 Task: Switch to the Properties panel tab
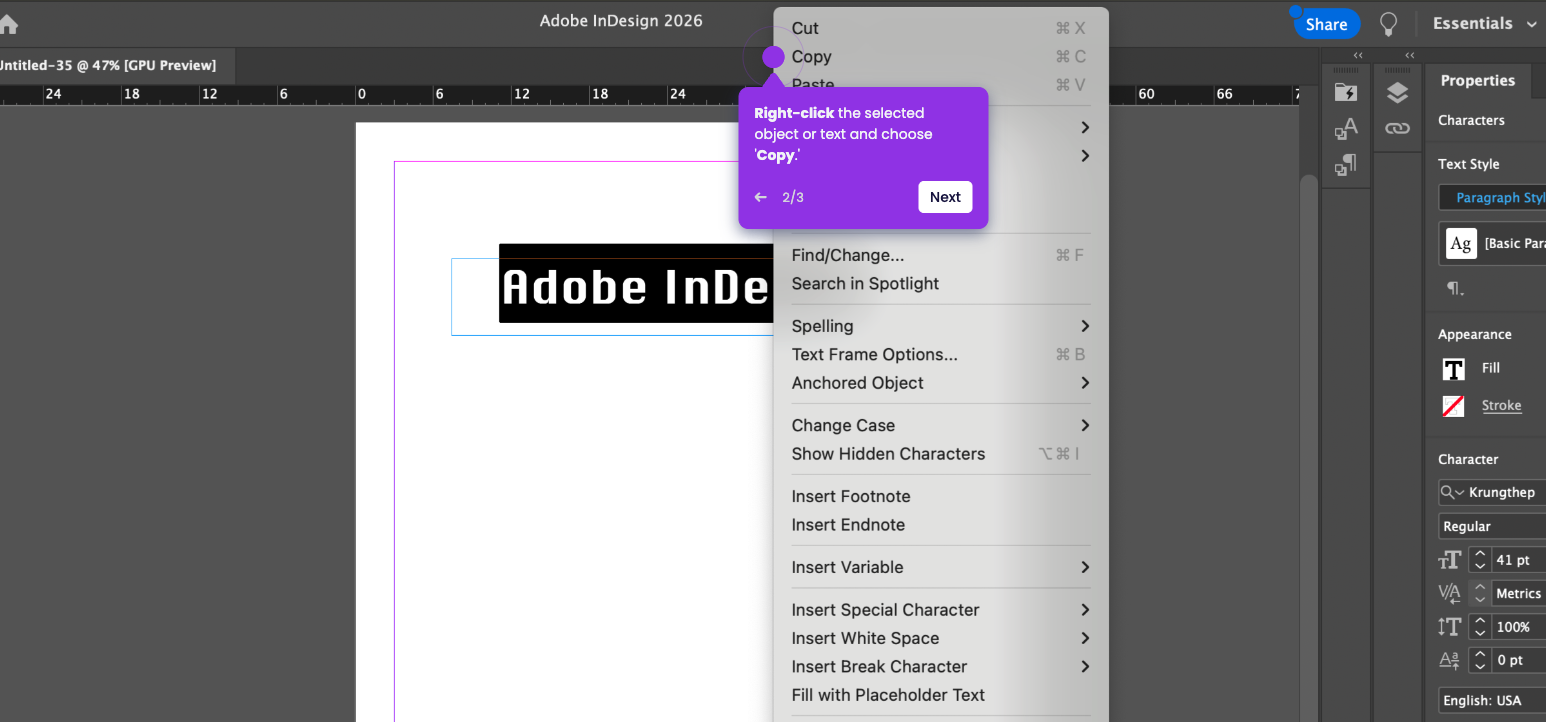[x=1477, y=81]
